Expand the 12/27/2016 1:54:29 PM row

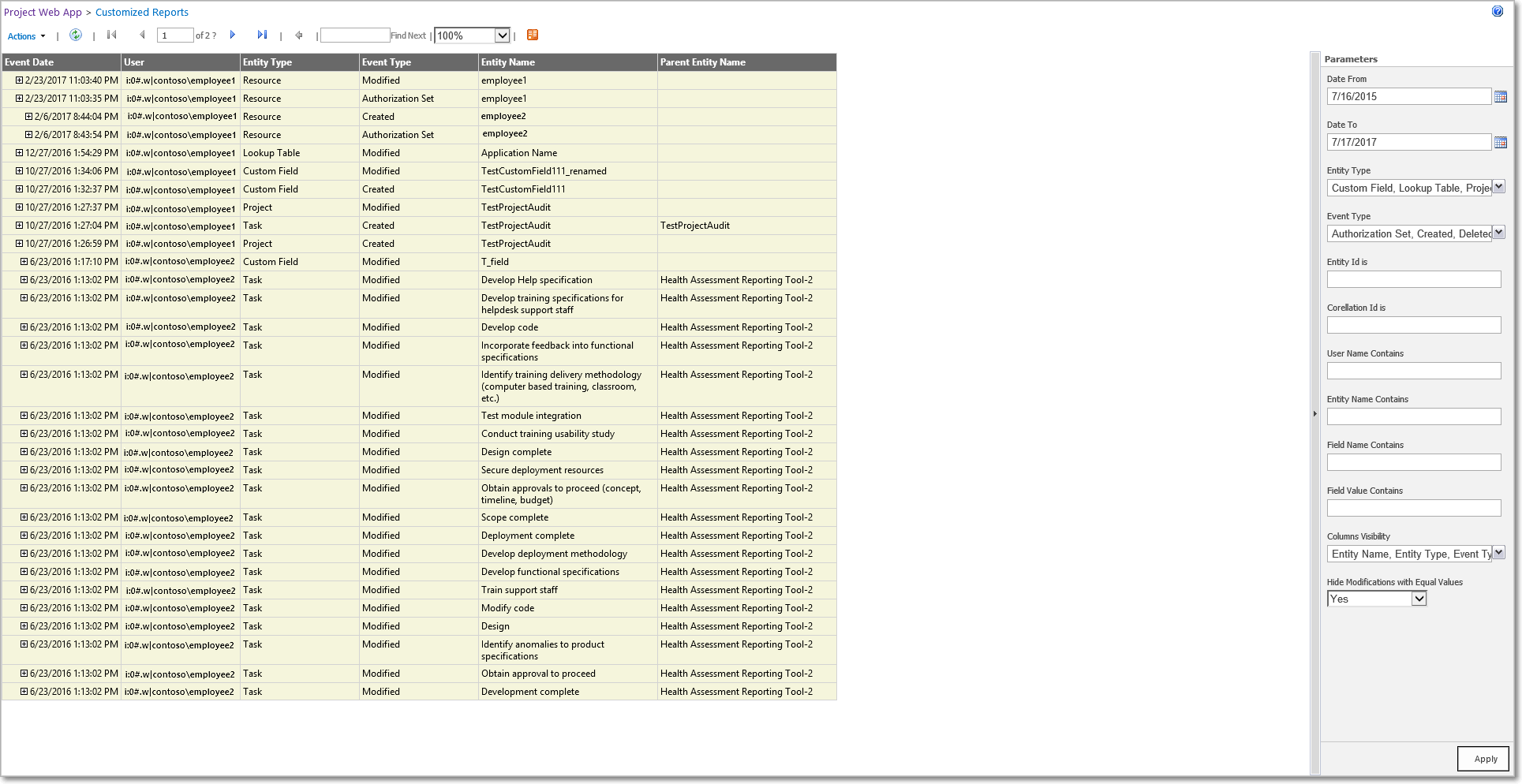click(20, 153)
